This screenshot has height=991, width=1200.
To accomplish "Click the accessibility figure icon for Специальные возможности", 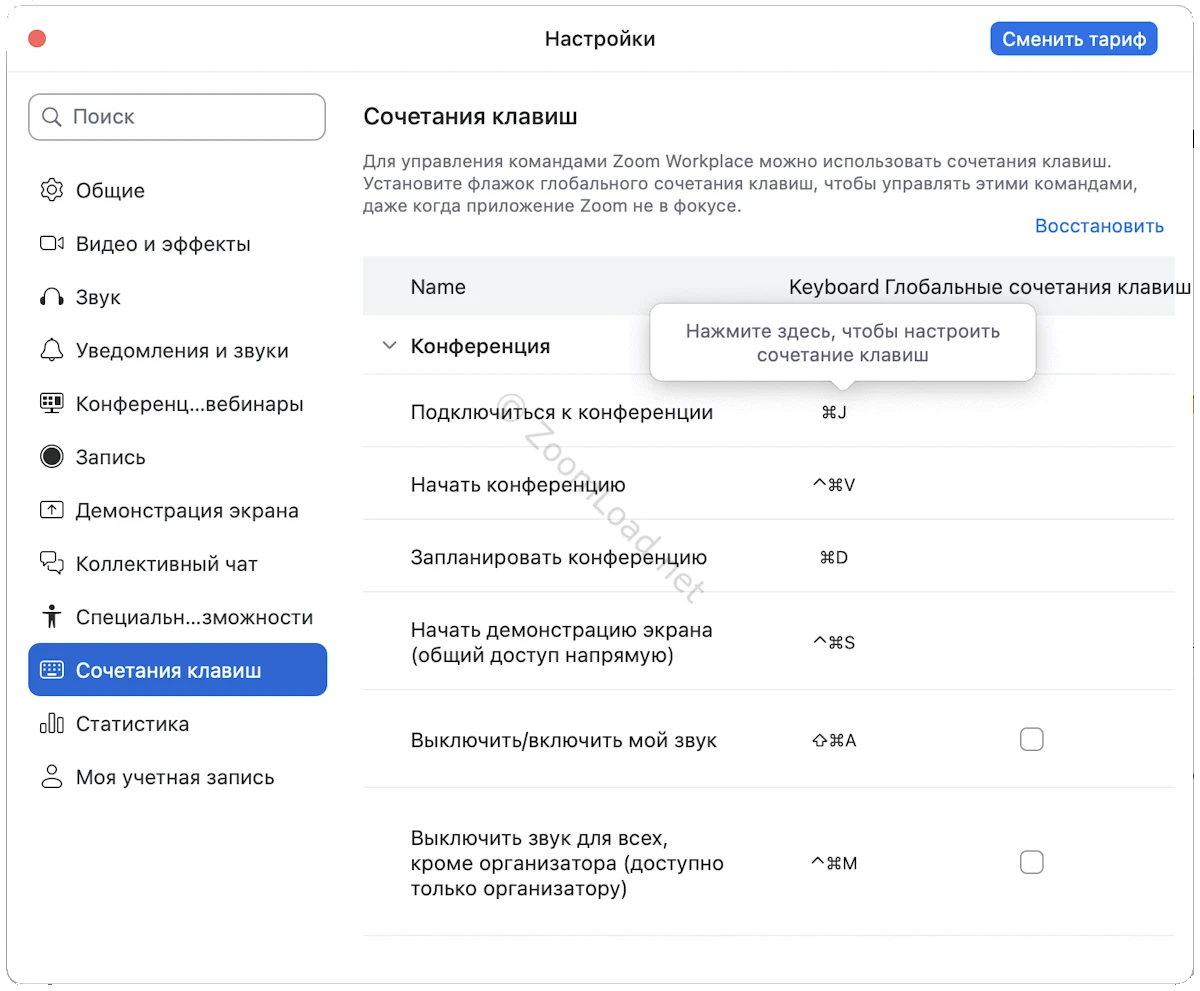I will click(x=51, y=617).
